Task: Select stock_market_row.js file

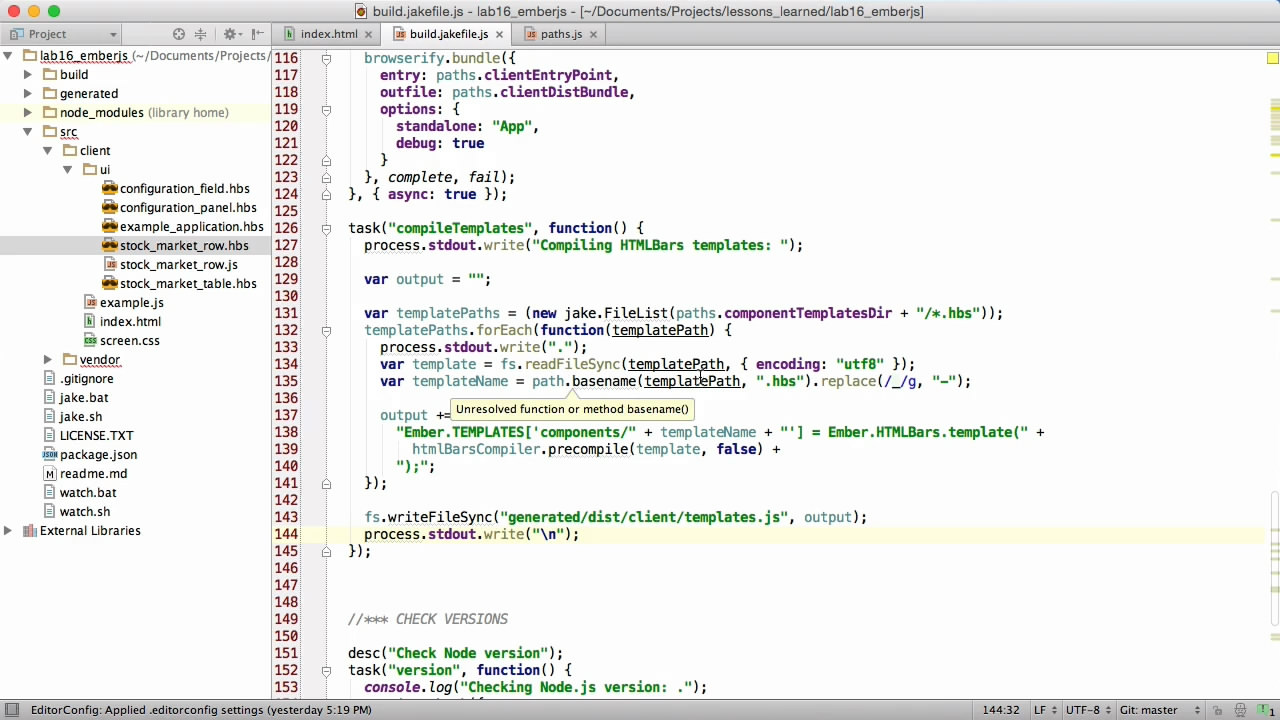Action: click(179, 265)
